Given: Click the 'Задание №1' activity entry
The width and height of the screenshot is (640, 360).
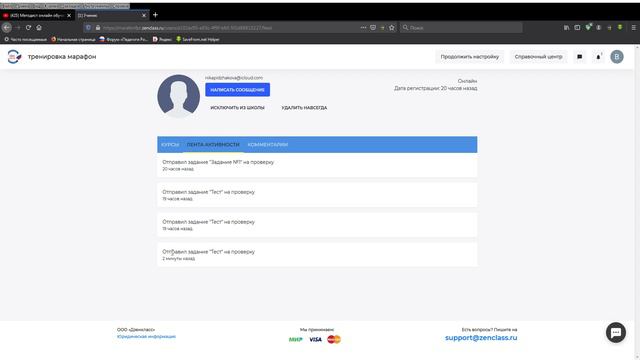Looking at the screenshot, I should 317,165.
